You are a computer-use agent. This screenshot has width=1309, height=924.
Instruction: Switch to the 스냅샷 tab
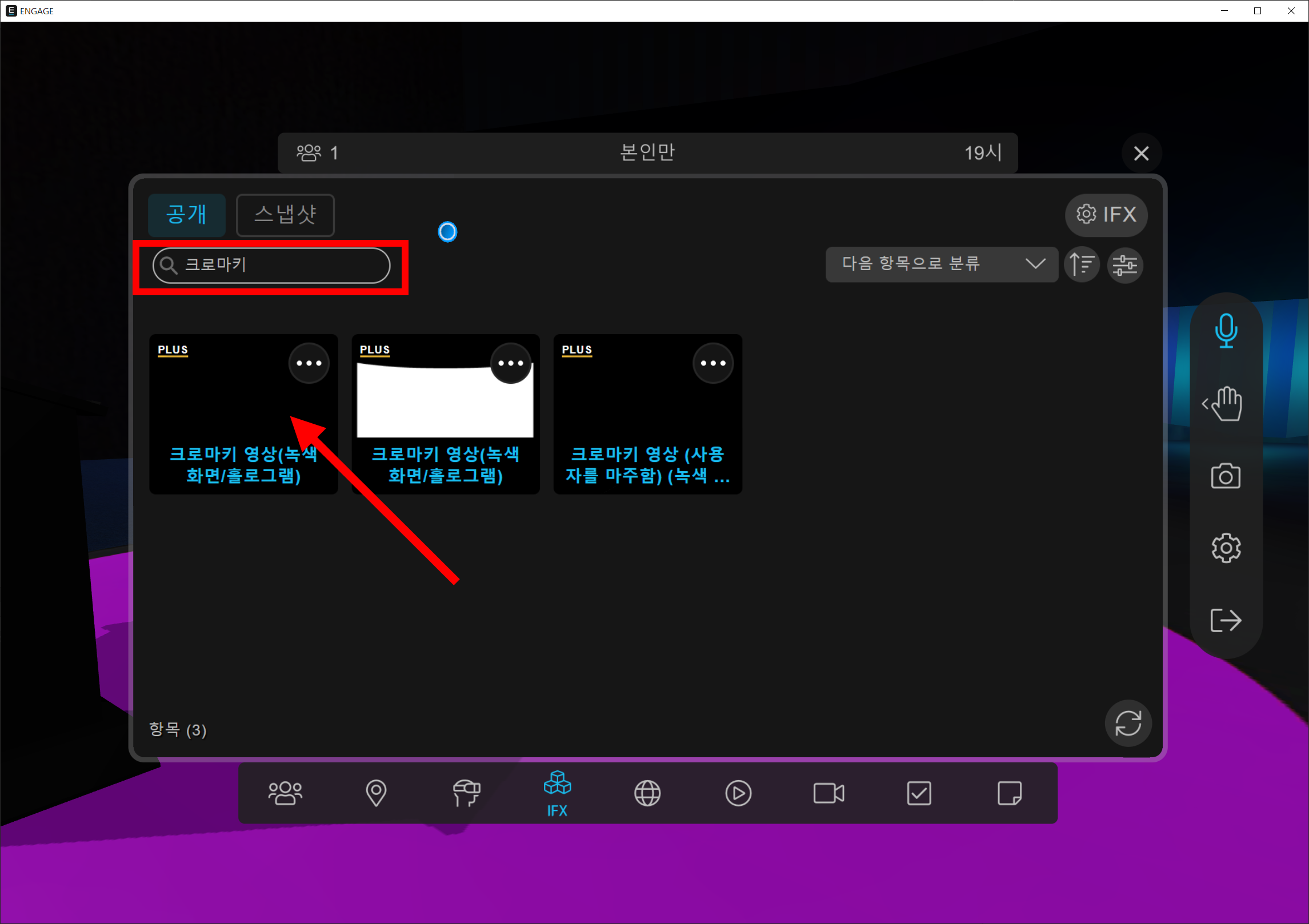(285, 215)
